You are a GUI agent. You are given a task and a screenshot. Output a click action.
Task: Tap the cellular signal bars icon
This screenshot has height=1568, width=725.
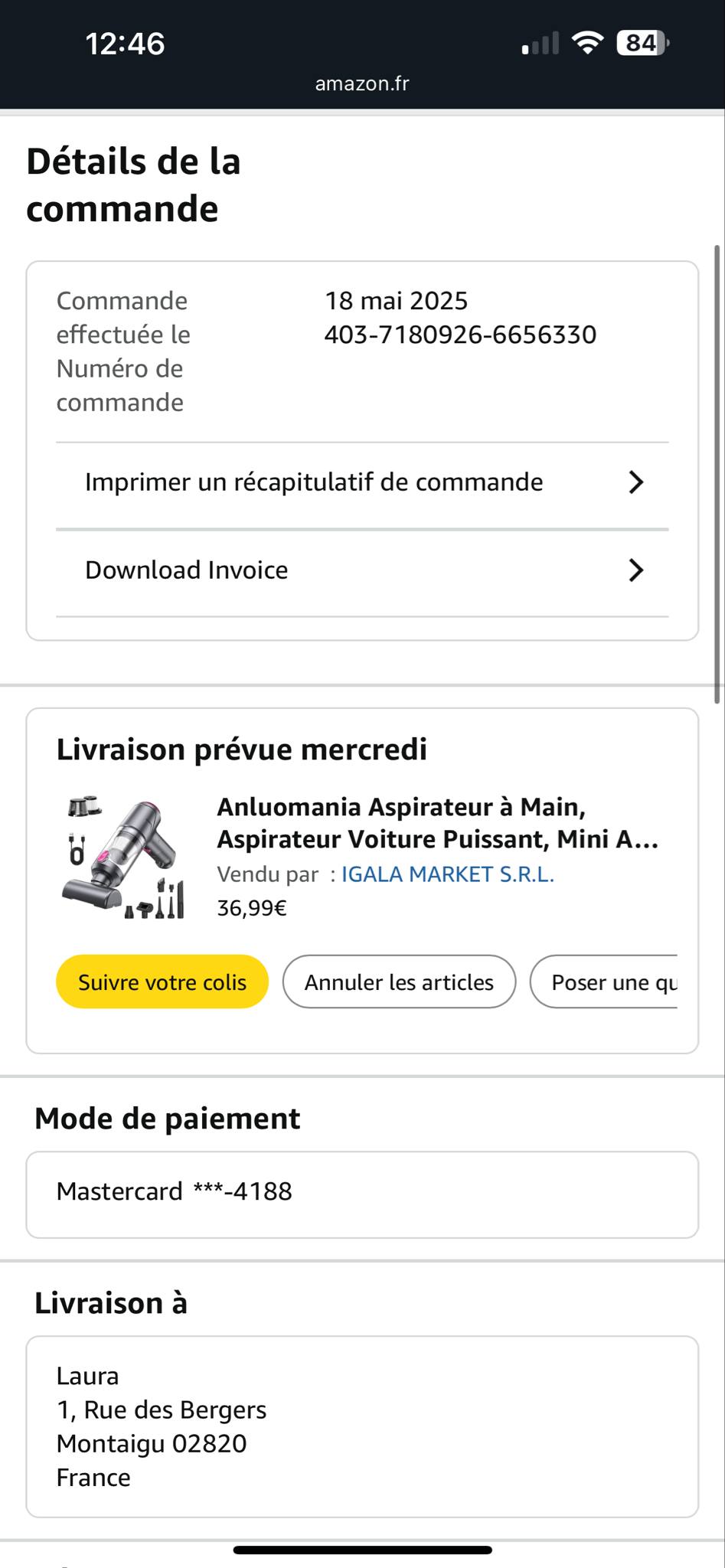pyautogui.click(x=540, y=44)
